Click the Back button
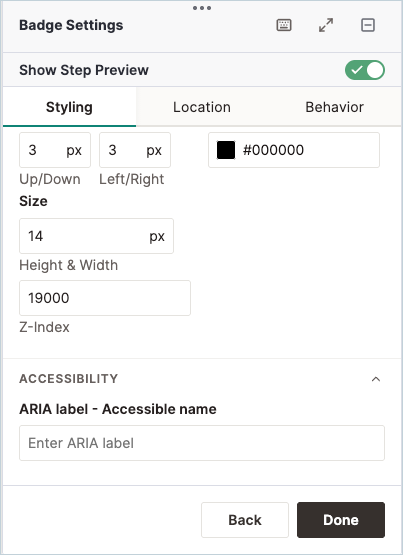403x555 pixels. 245,520
